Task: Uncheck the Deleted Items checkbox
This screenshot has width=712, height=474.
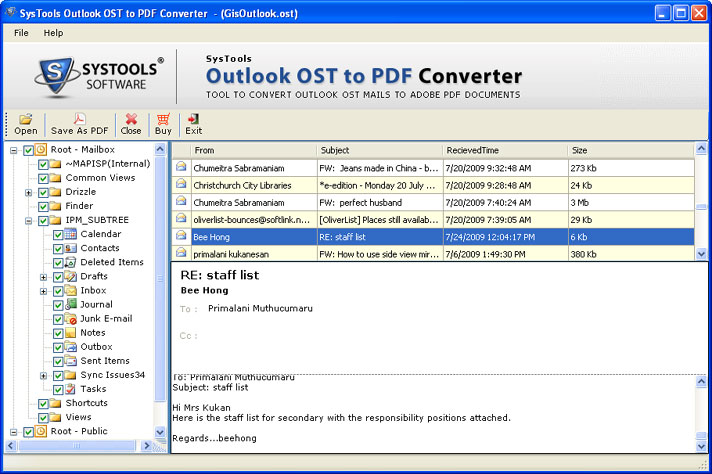Action: [58, 262]
